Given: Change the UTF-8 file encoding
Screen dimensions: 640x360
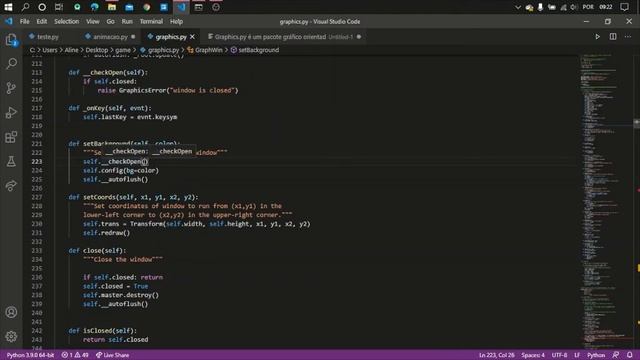Looking at the screenshot, I should tap(559, 355).
